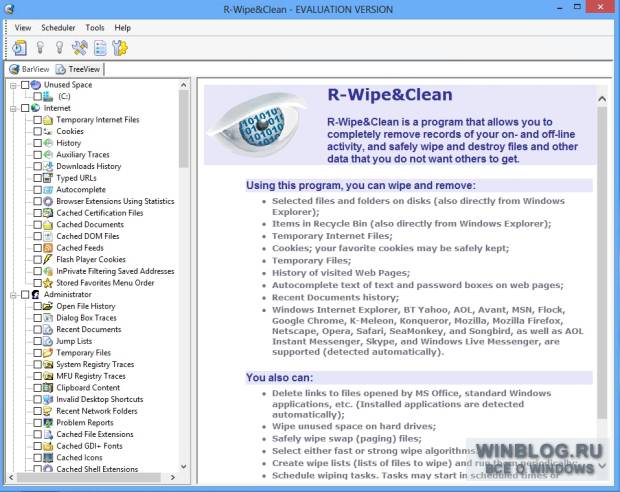Screen dimensions: 620x492
Task: Switch to the BarView tab
Action: pyautogui.click(x=30, y=69)
